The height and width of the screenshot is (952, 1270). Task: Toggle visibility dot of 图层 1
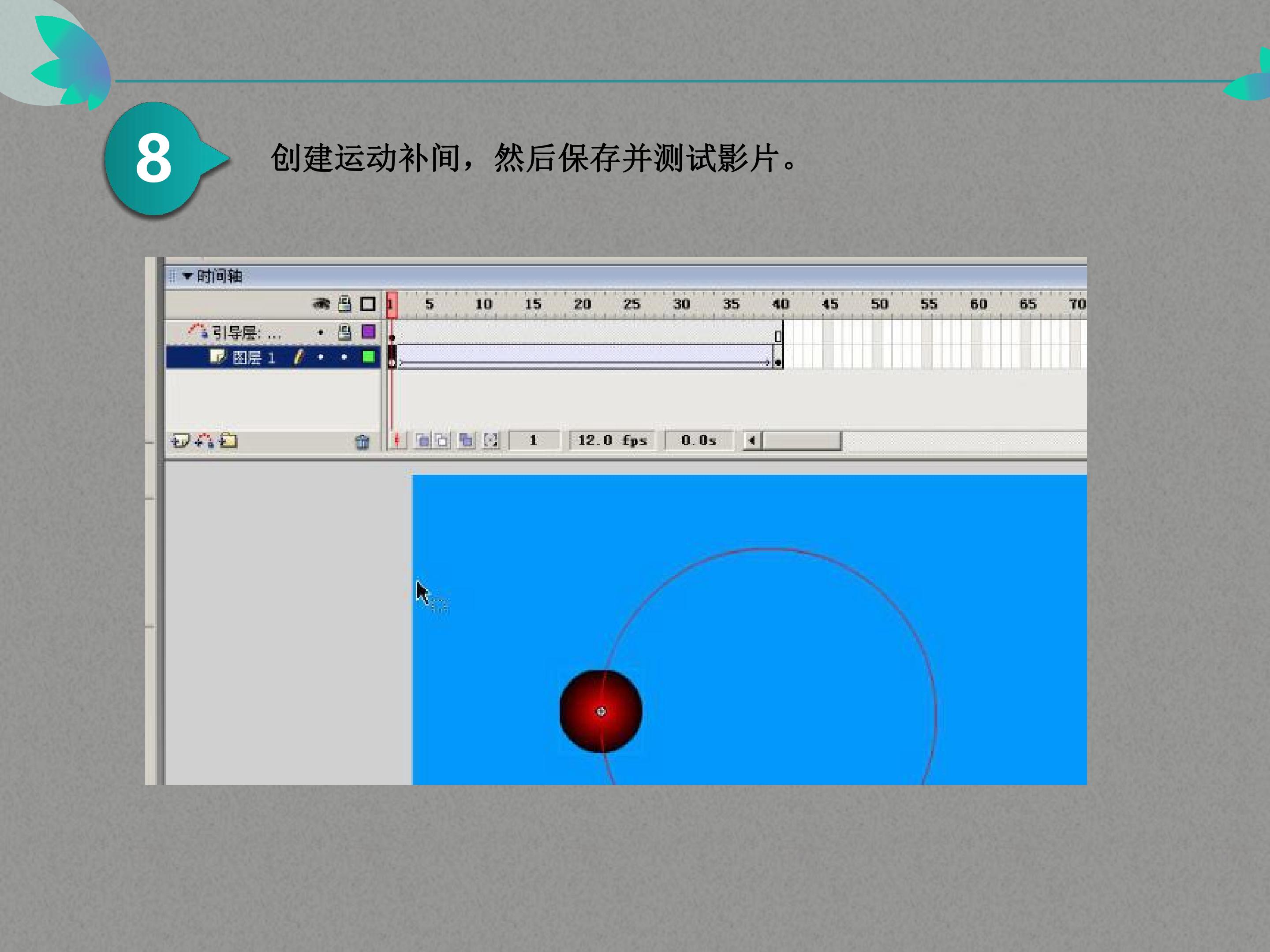coord(321,357)
